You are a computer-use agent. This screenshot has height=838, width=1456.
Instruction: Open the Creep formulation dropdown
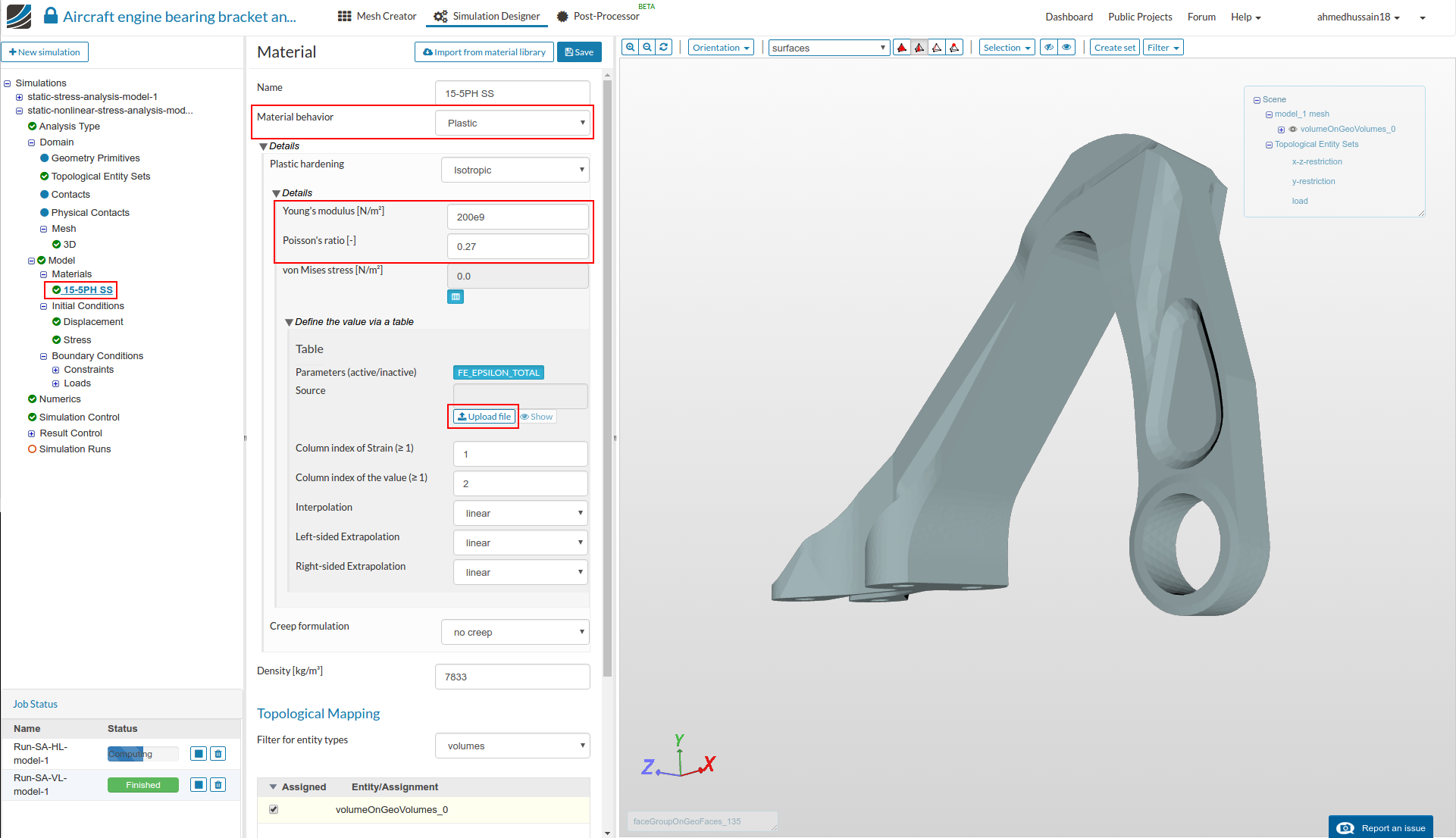click(515, 632)
